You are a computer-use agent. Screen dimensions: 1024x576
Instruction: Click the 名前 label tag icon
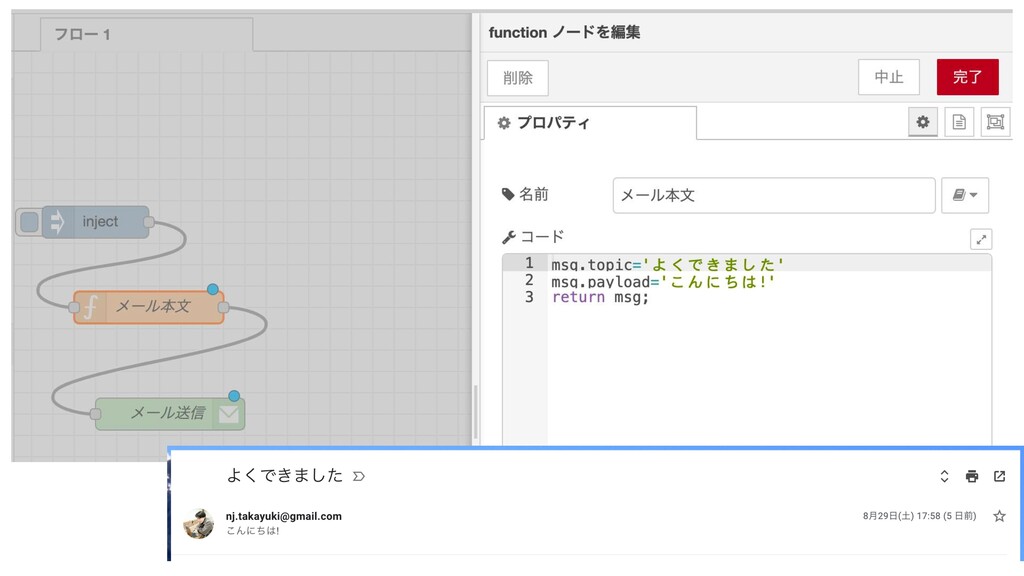tap(508, 194)
